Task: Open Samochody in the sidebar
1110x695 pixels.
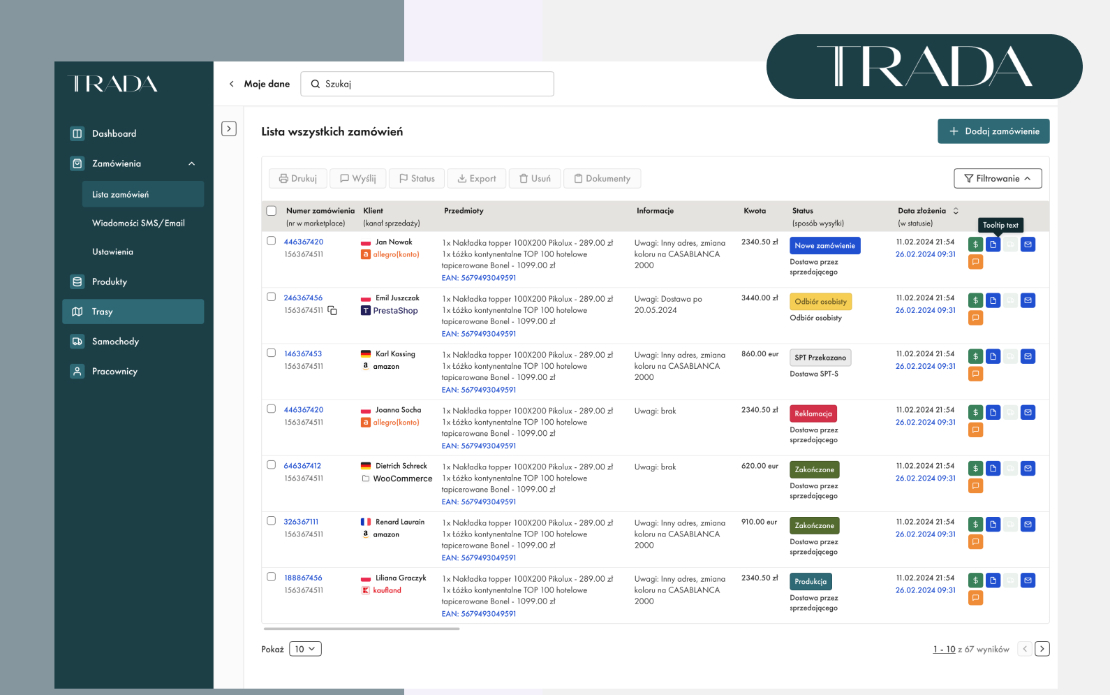Action: pos(133,341)
